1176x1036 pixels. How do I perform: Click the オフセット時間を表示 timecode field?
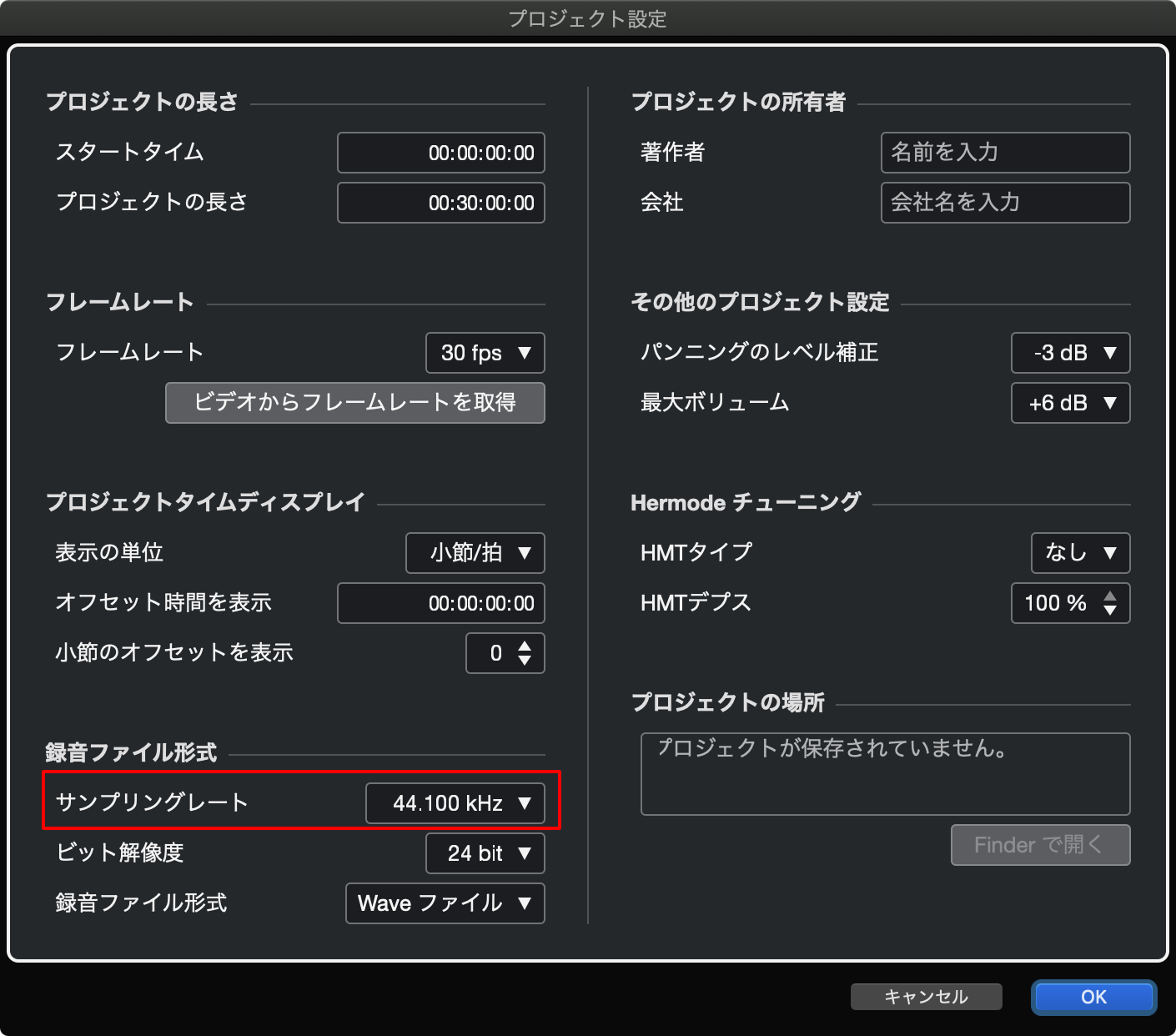tap(440, 603)
